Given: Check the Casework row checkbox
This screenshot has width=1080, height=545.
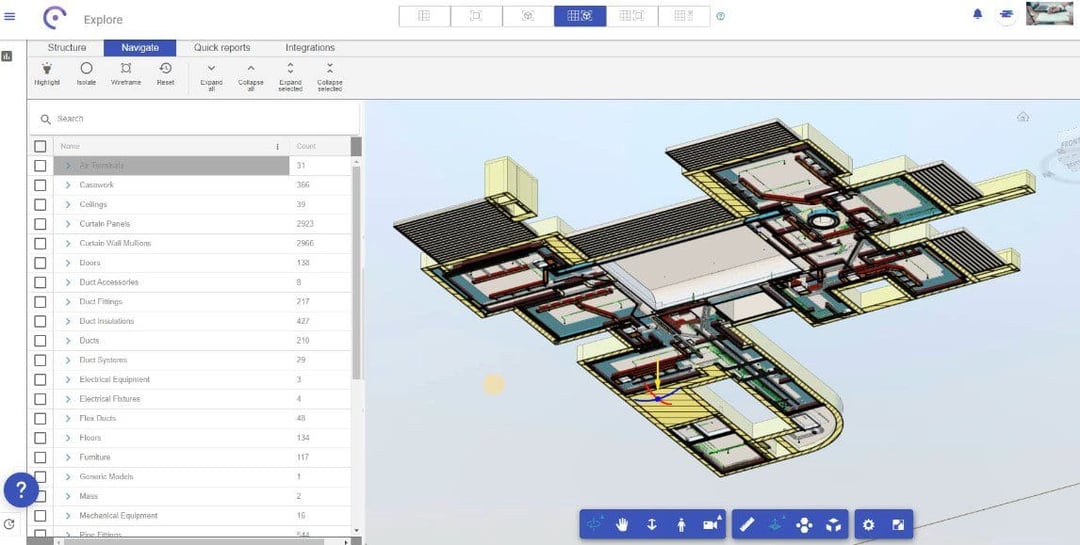Looking at the screenshot, I should 40,185.
